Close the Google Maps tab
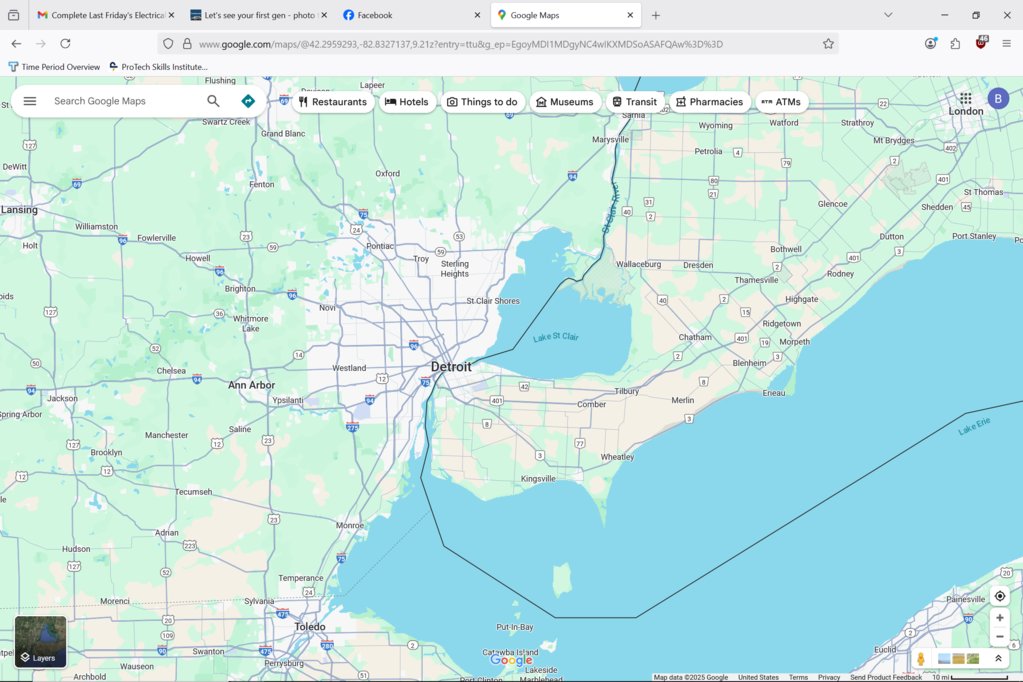Image resolution: width=1023 pixels, height=682 pixels. (630, 15)
